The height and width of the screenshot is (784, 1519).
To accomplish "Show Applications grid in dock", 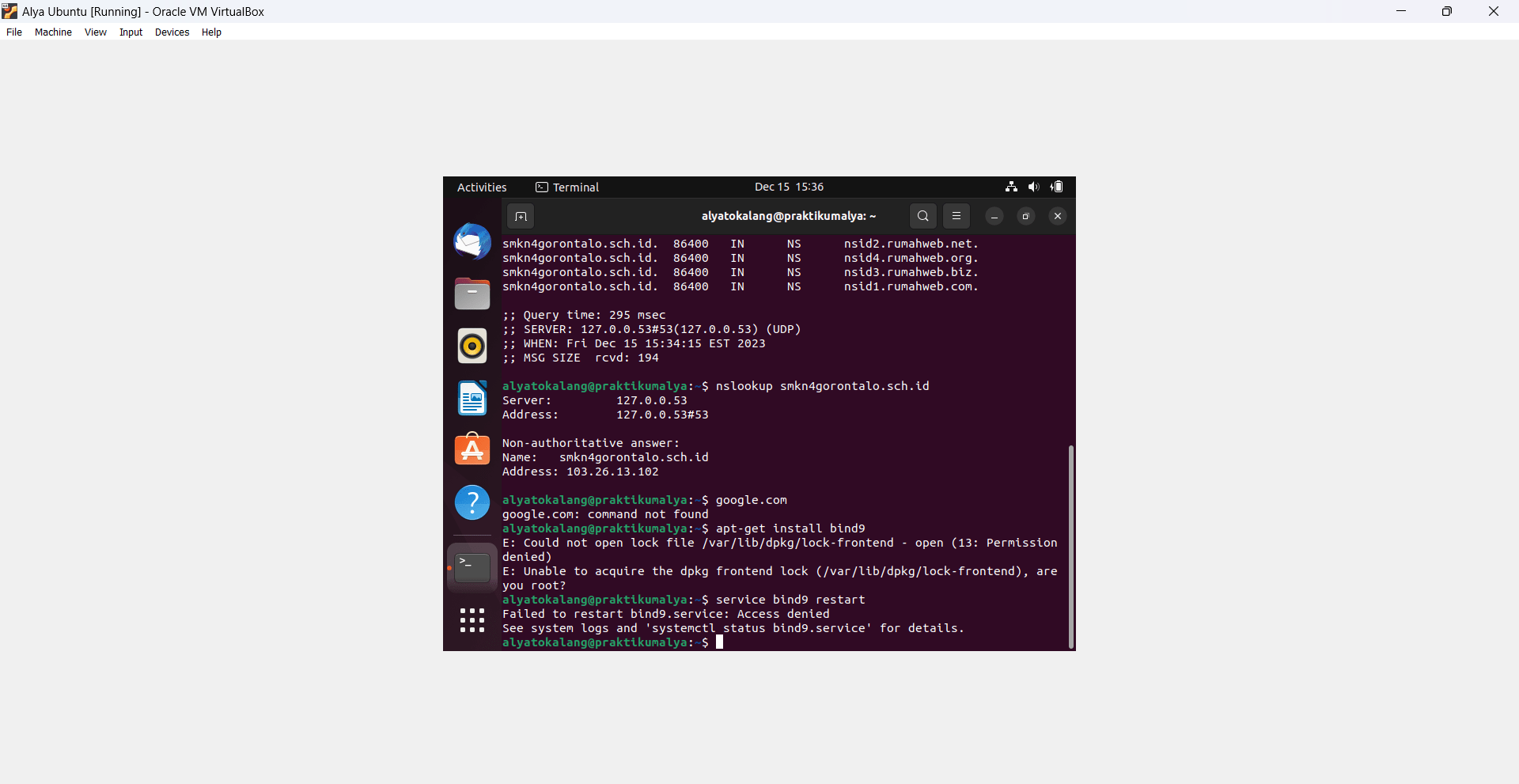I will click(472, 620).
